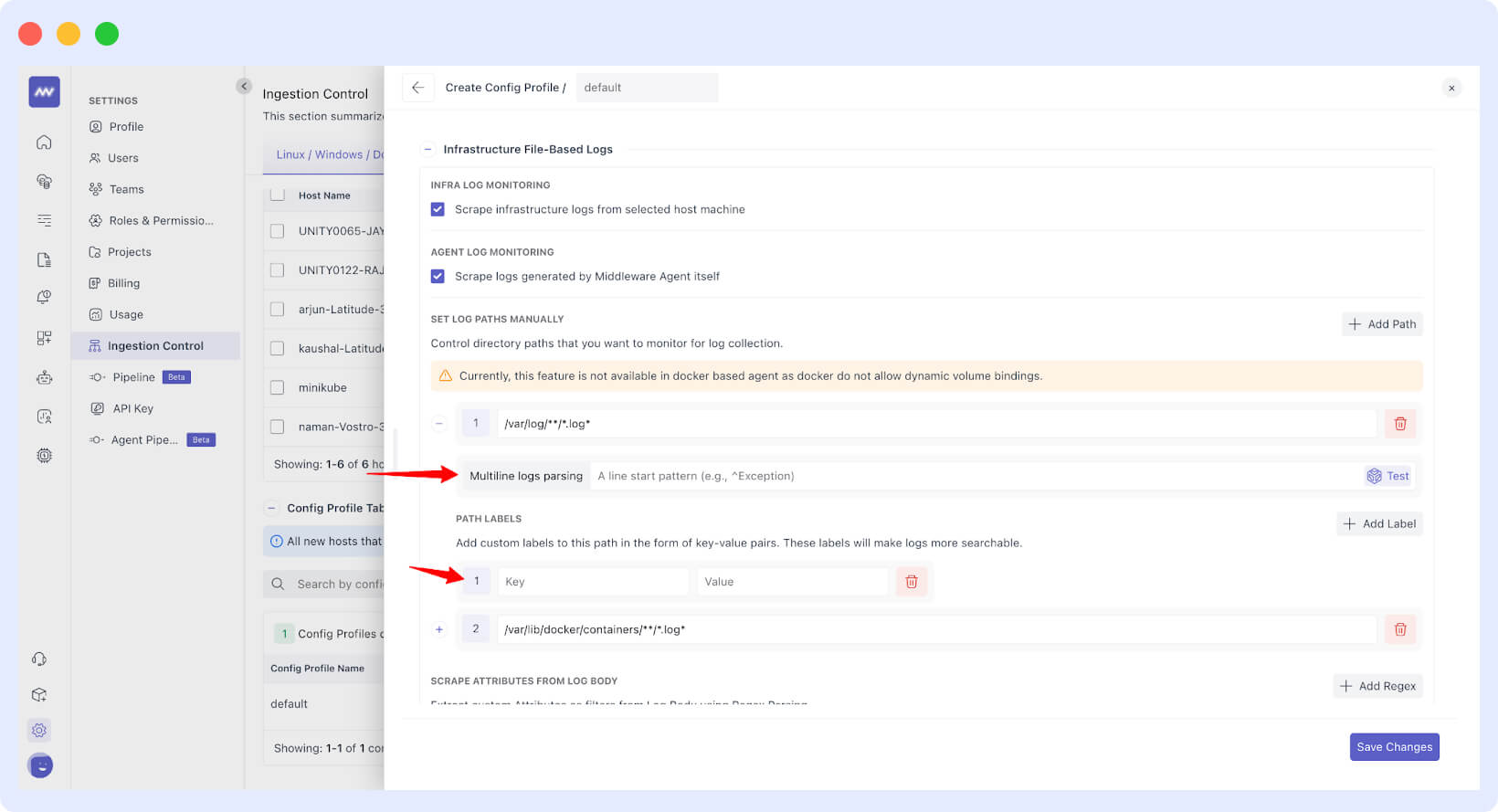1498x812 pixels.
Task: Collapse Infrastructure File-Based Logs section
Action: pos(427,150)
